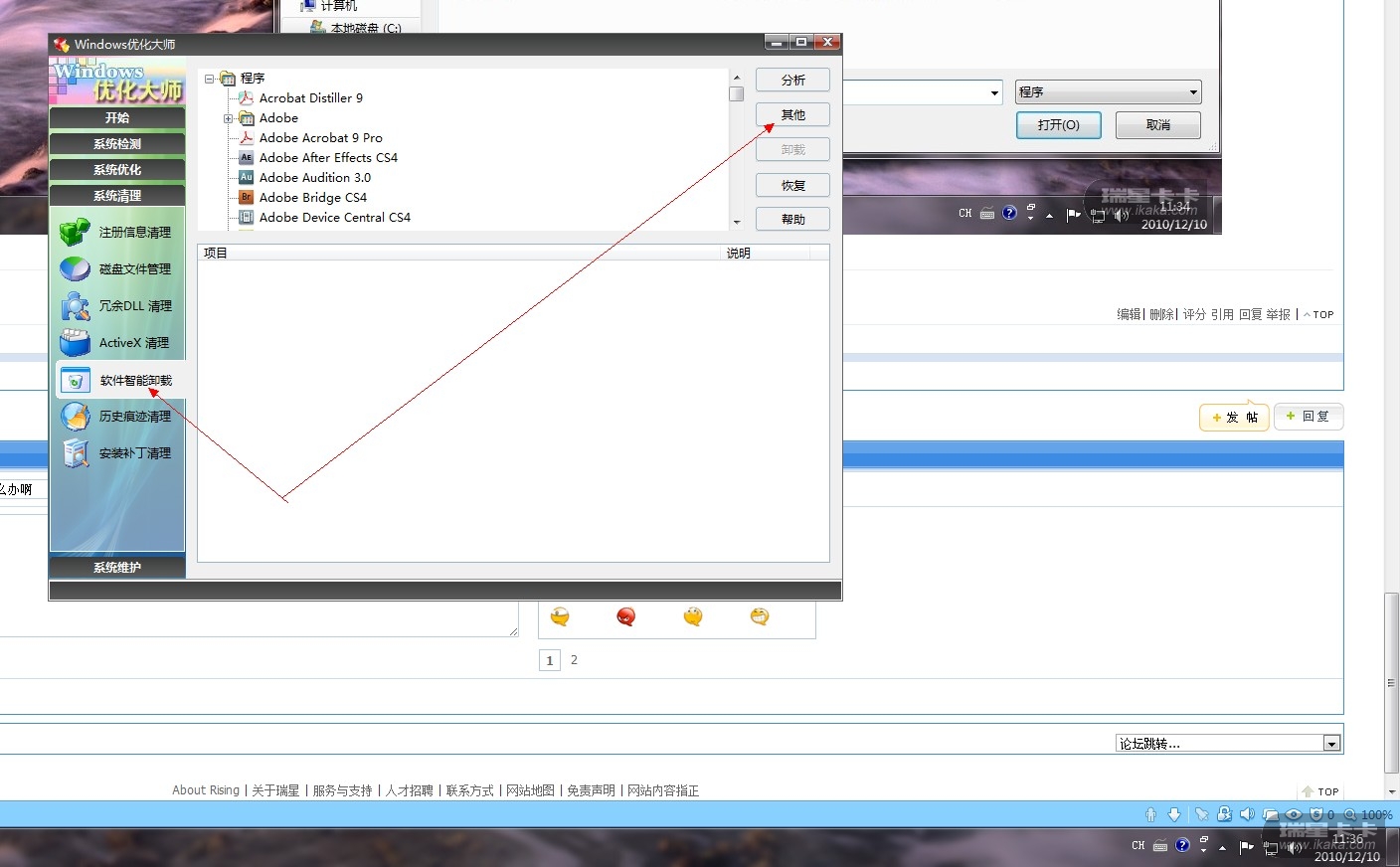Viewport: 1400px width, 867px height.
Task: Click the 项目 column header
Action: coord(458,254)
